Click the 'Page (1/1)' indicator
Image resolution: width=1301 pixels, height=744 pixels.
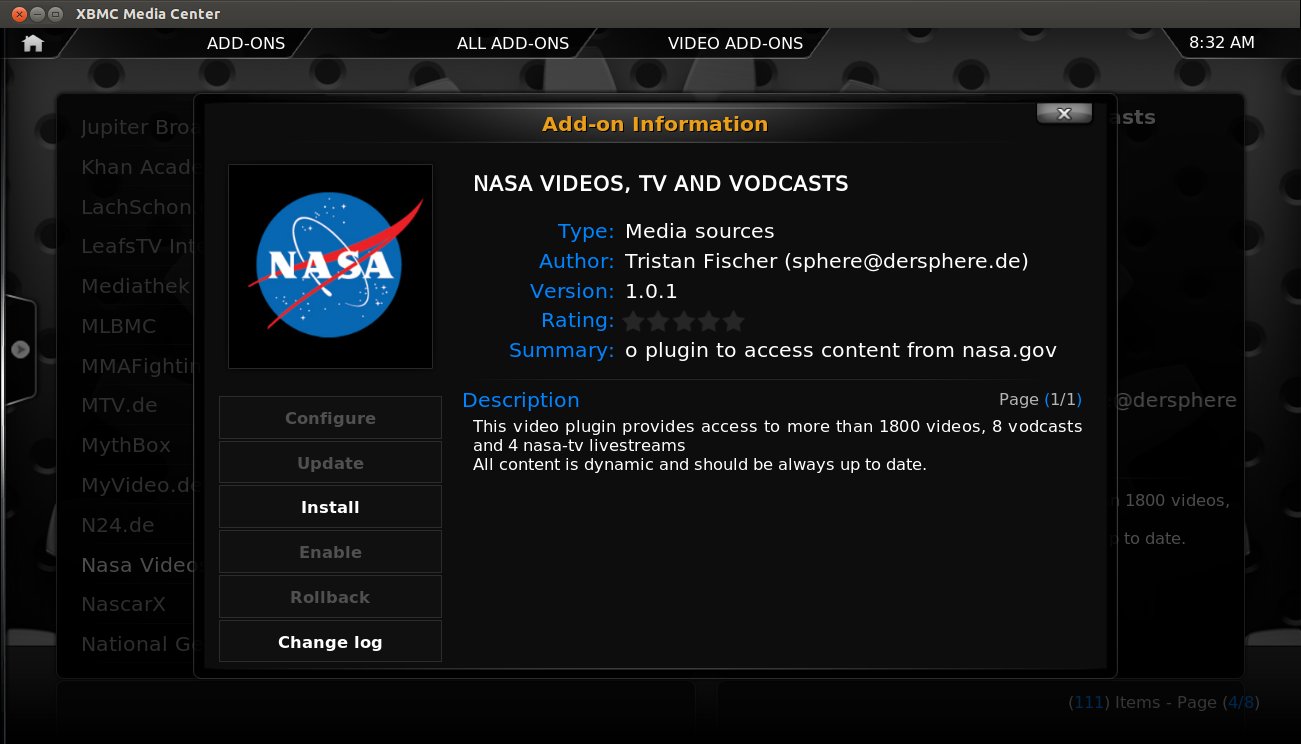1040,399
